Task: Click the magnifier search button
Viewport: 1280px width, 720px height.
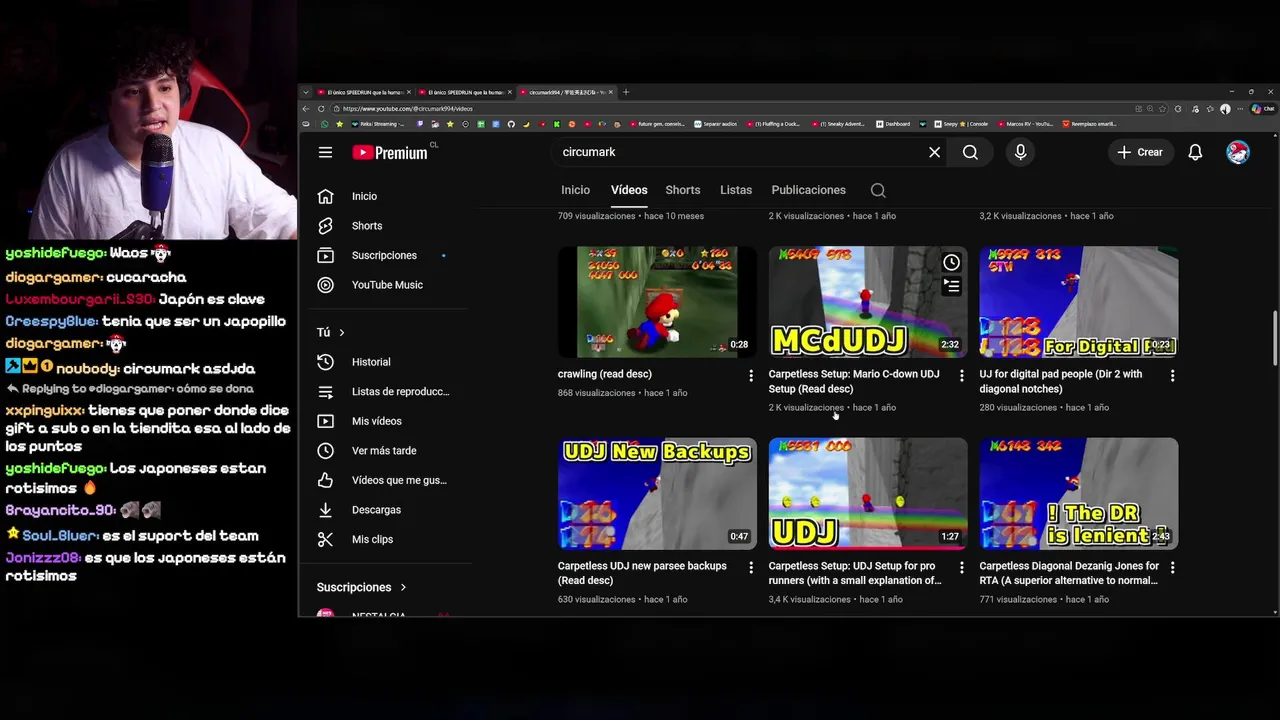Action: point(970,152)
